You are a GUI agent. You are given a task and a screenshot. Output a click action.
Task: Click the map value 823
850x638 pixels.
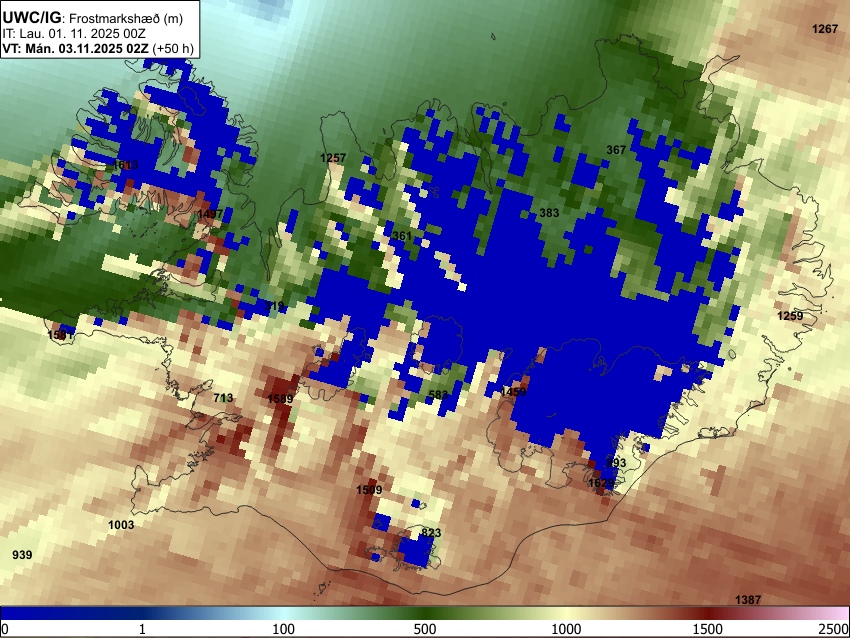tap(431, 533)
